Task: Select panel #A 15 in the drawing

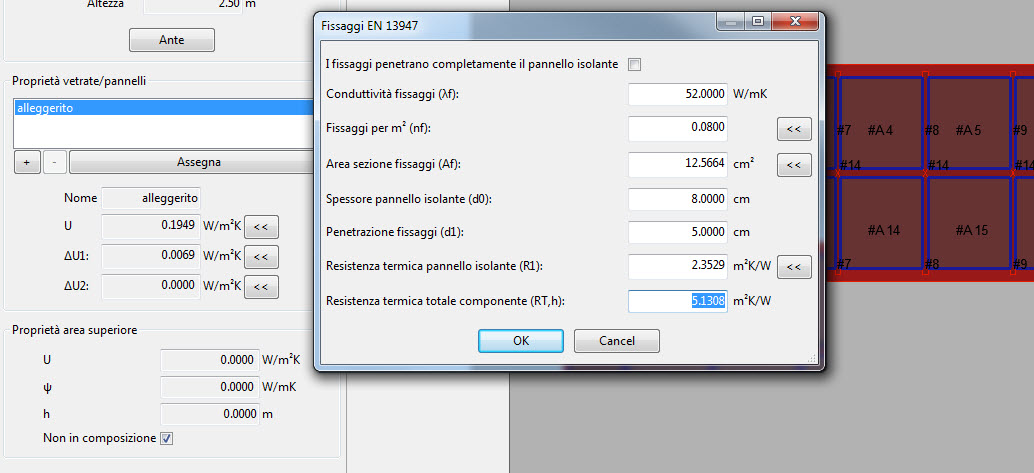Action: (969, 230)
